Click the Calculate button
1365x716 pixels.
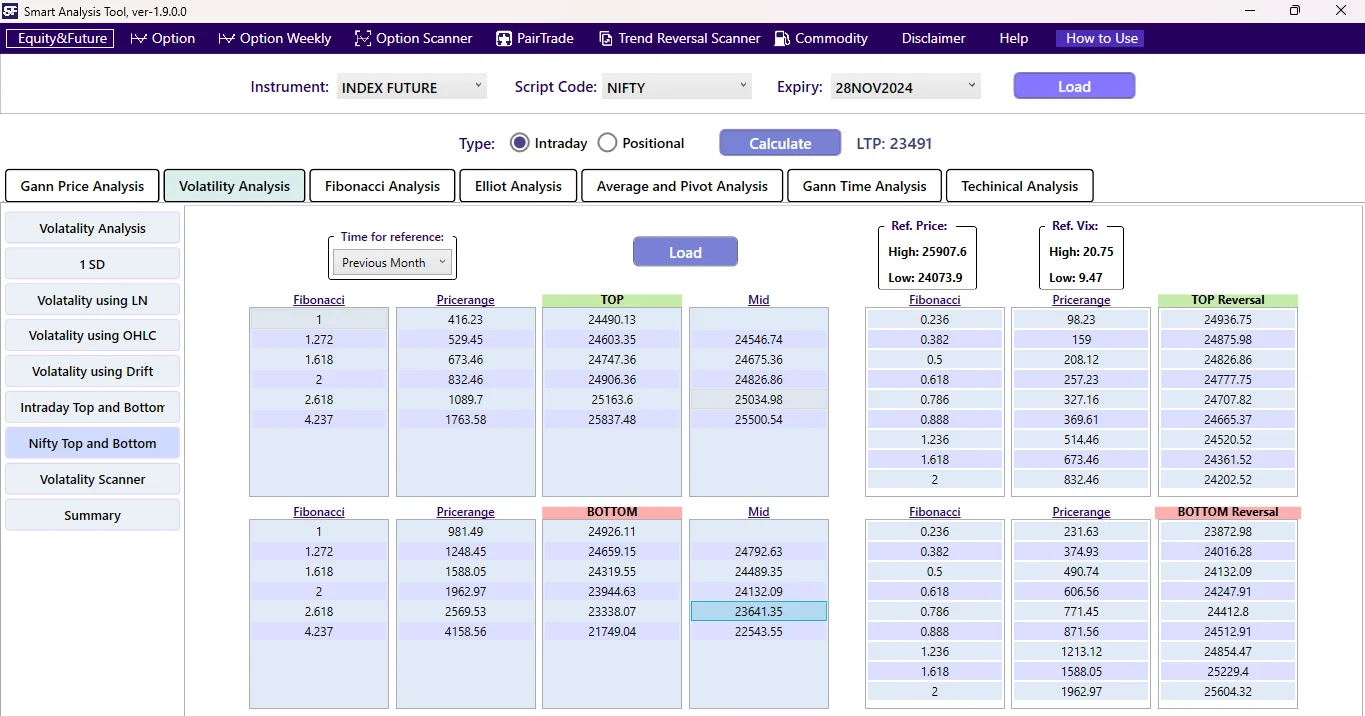779,142
